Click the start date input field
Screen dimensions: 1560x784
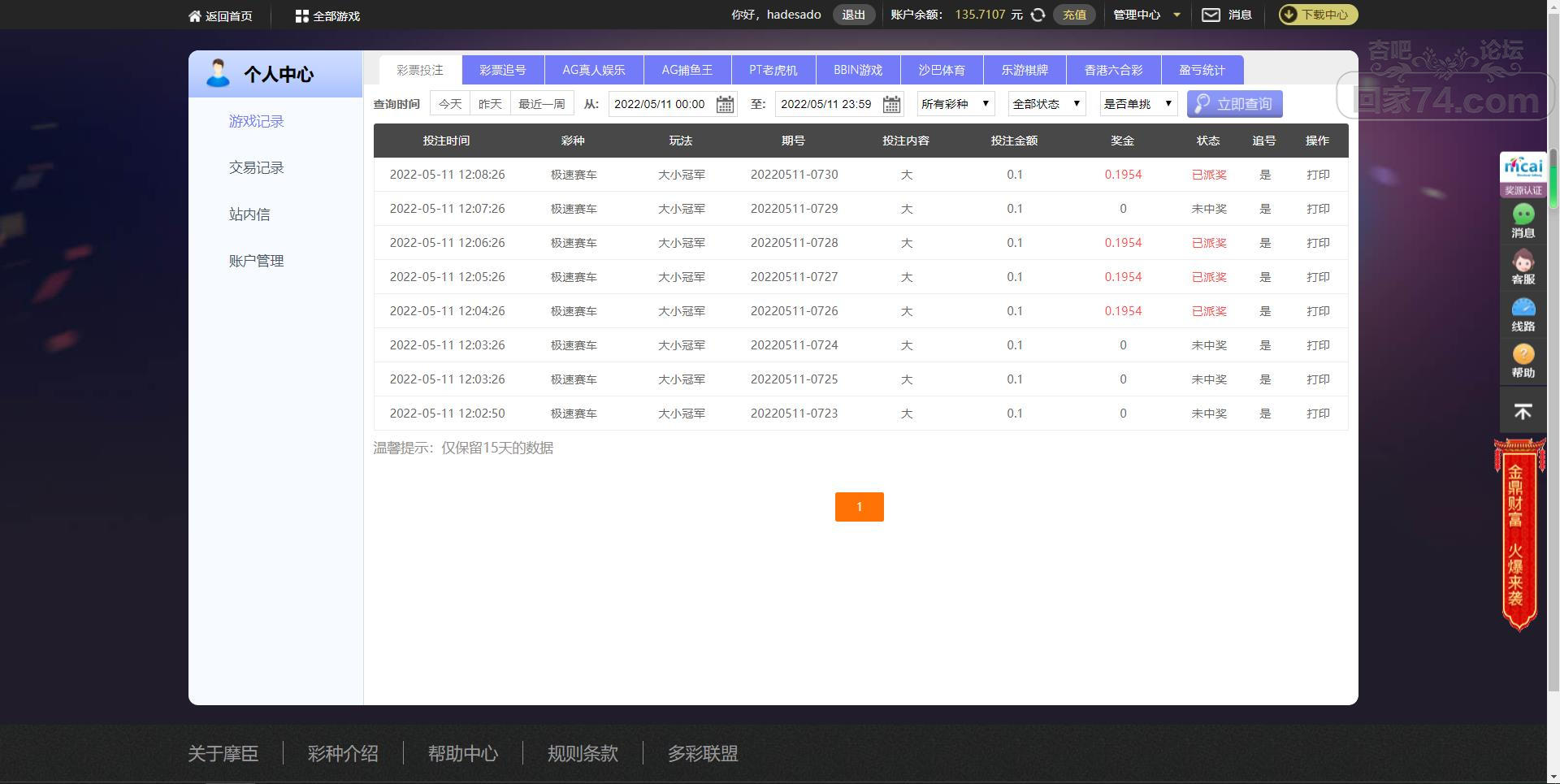(661, 104)
